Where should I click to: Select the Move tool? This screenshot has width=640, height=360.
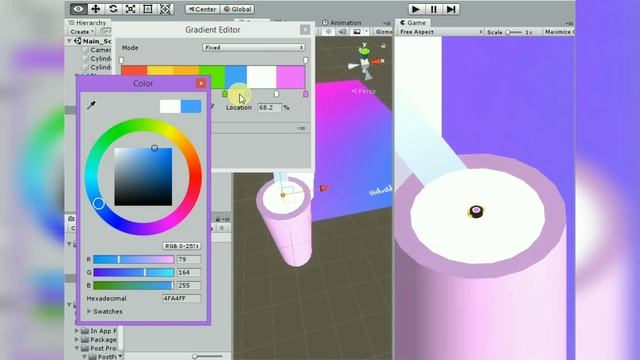click(x=96, y=9)
